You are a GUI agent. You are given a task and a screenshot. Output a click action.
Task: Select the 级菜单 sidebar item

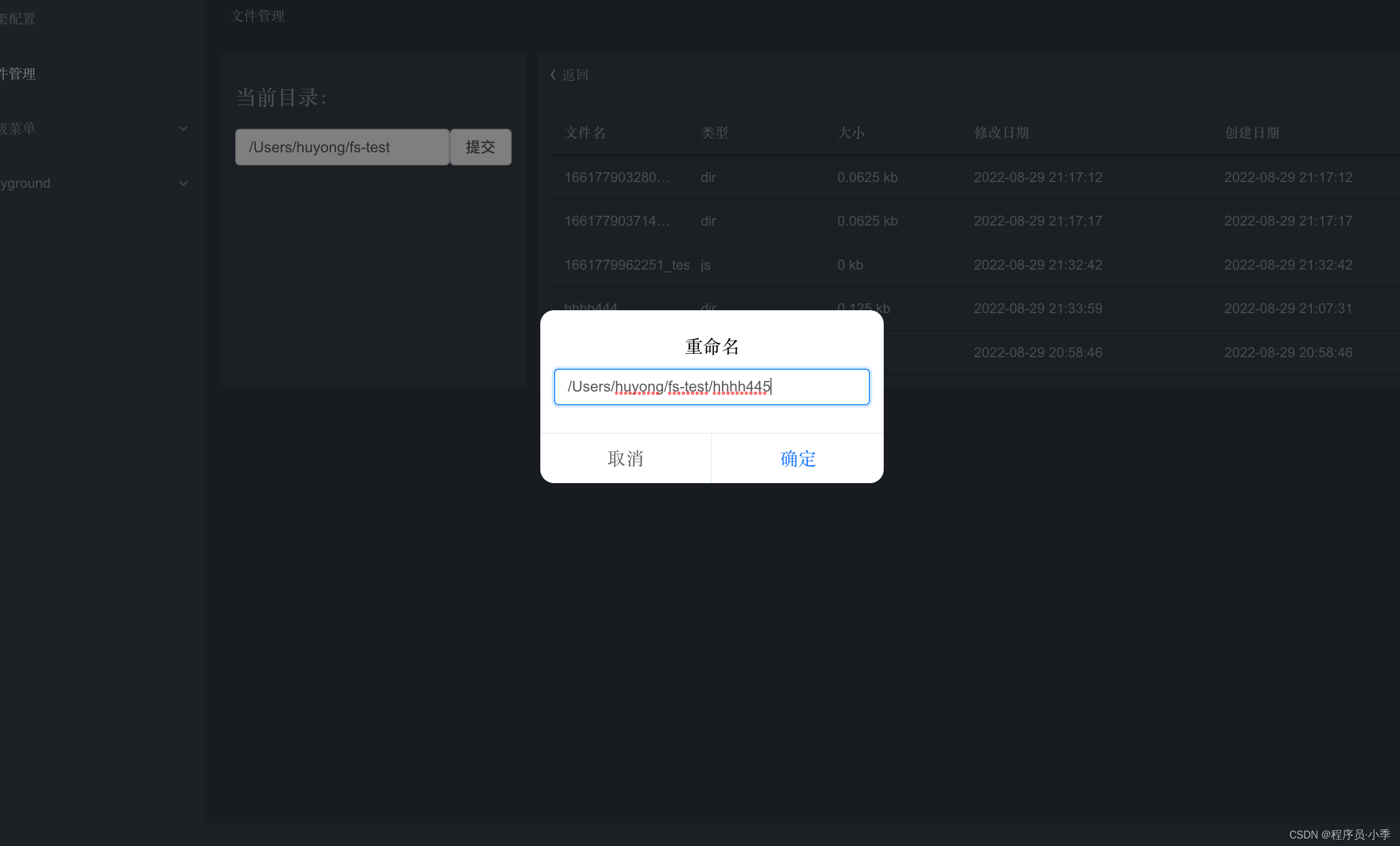pos(18,129)
